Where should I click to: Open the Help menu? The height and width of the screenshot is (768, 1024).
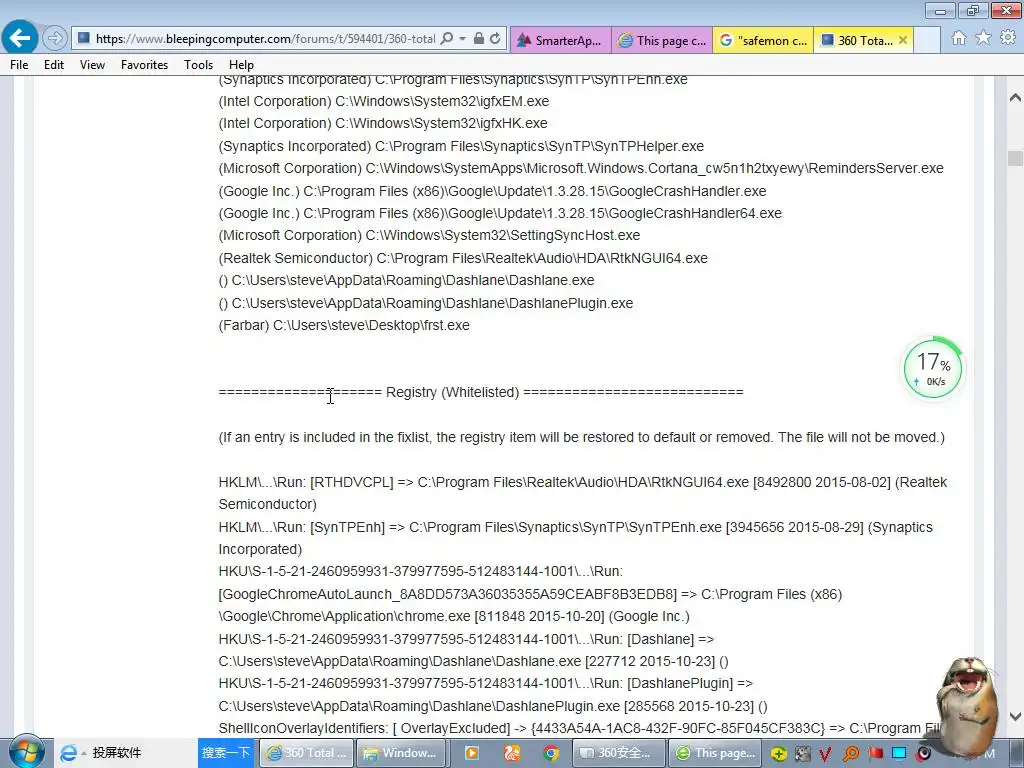[x=241, y=65]
